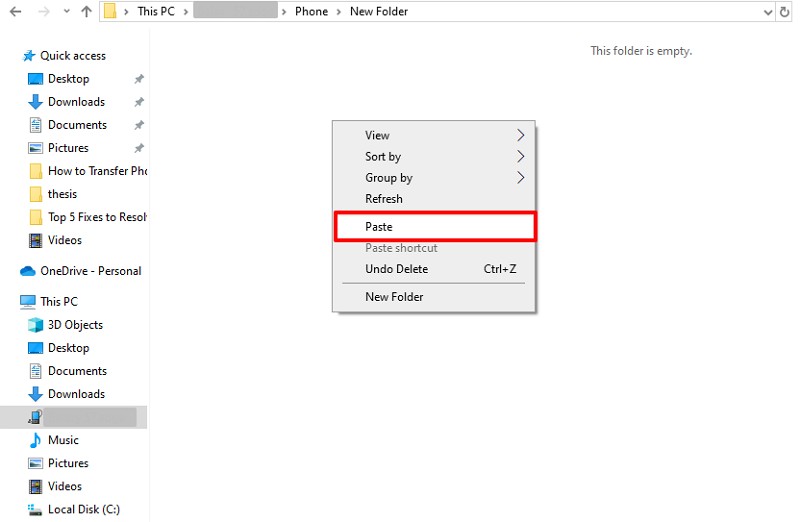Open the address bar history dropdown
The image size is (800, 522).
click(x=767, y=12)
